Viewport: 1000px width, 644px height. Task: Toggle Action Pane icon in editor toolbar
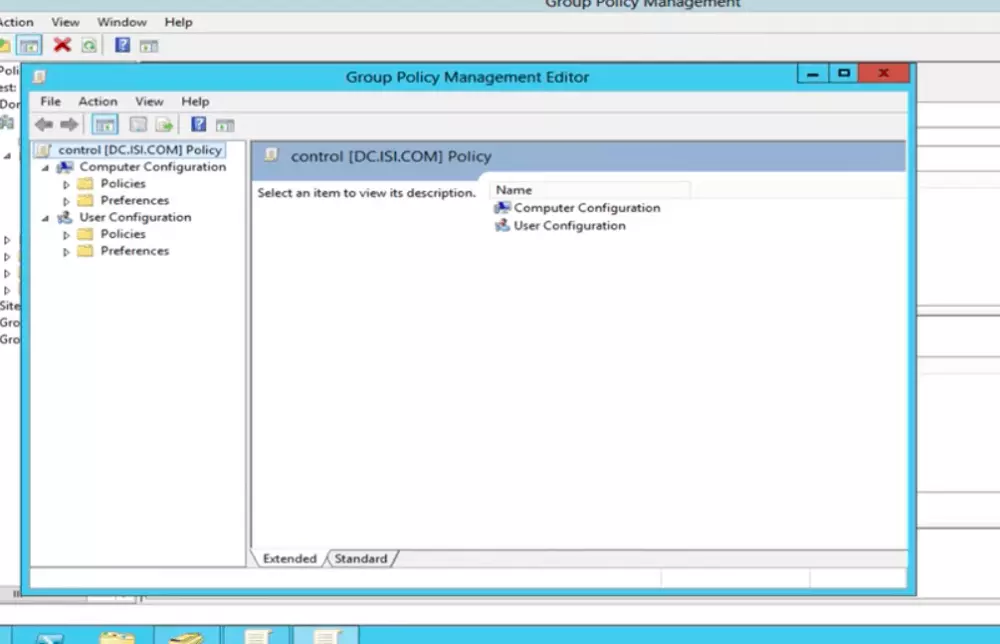(x=224, y=126)
